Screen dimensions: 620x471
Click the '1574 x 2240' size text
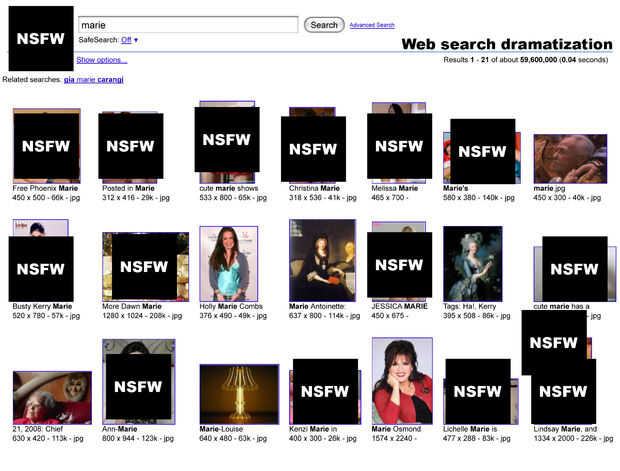click(x=391, y=438)
